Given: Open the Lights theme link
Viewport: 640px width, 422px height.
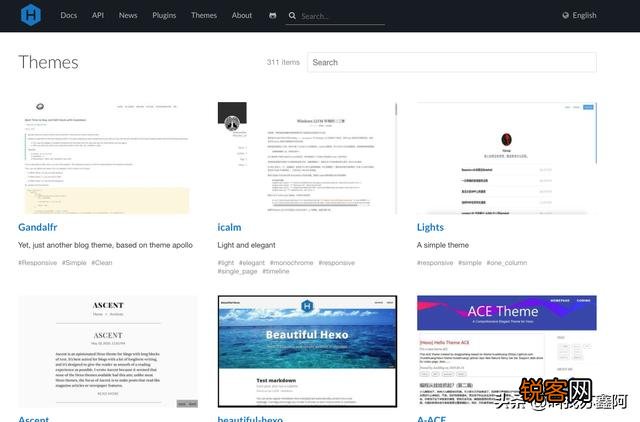Looking at the screenshot, I should 430,227.
